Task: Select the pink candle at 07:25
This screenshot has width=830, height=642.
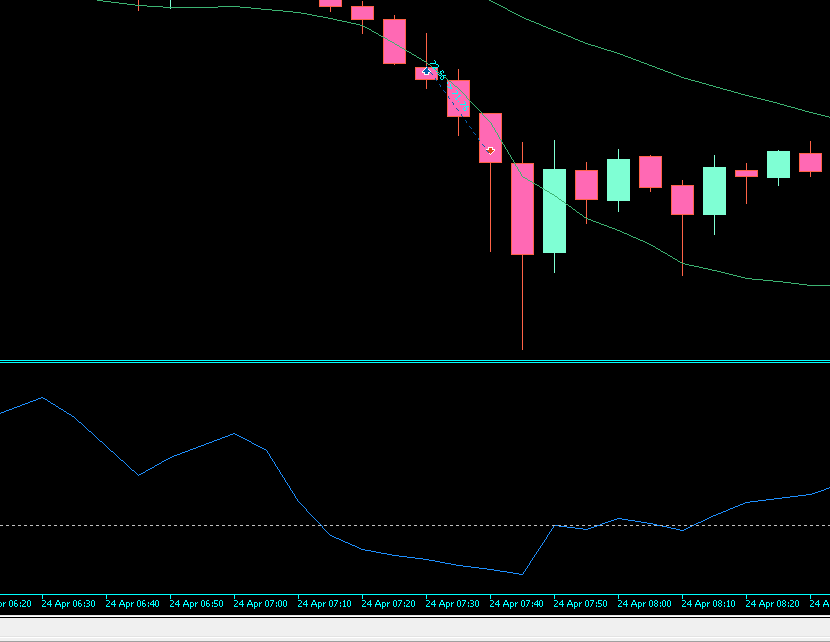Action: 394,41
